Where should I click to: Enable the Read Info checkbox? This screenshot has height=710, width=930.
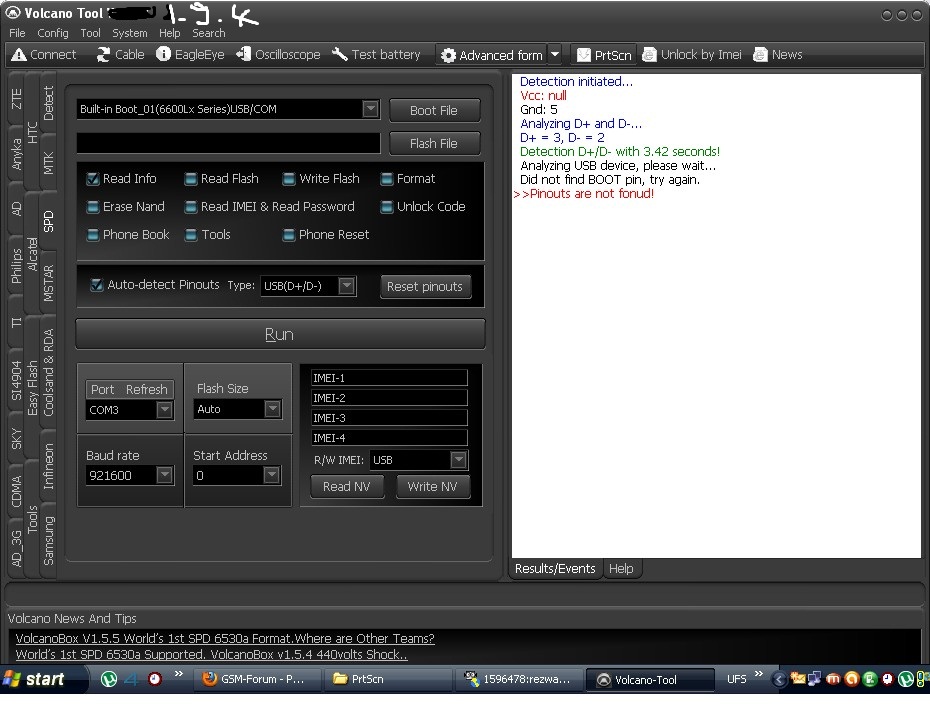93,179
